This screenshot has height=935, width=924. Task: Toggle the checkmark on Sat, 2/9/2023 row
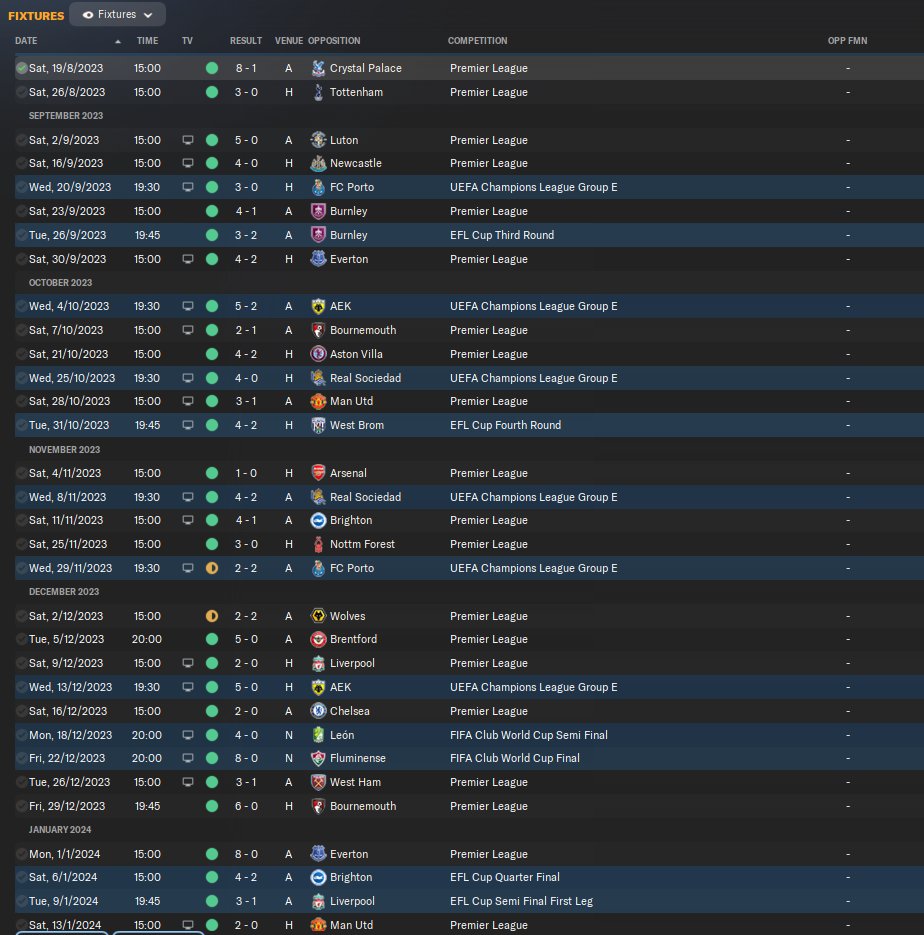click(x=21, y=140)
